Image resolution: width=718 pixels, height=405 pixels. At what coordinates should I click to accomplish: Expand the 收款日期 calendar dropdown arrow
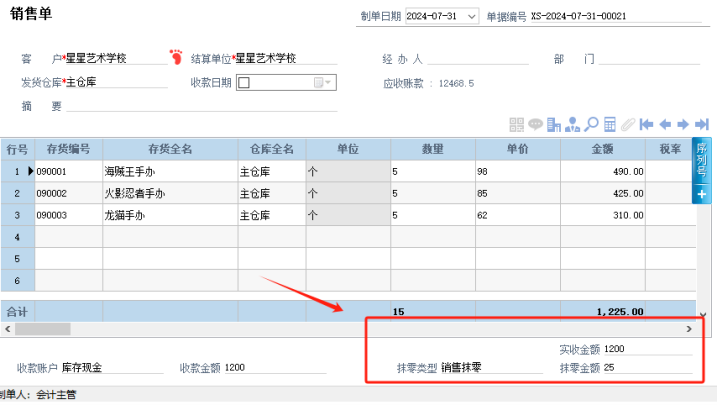[328, 83]
